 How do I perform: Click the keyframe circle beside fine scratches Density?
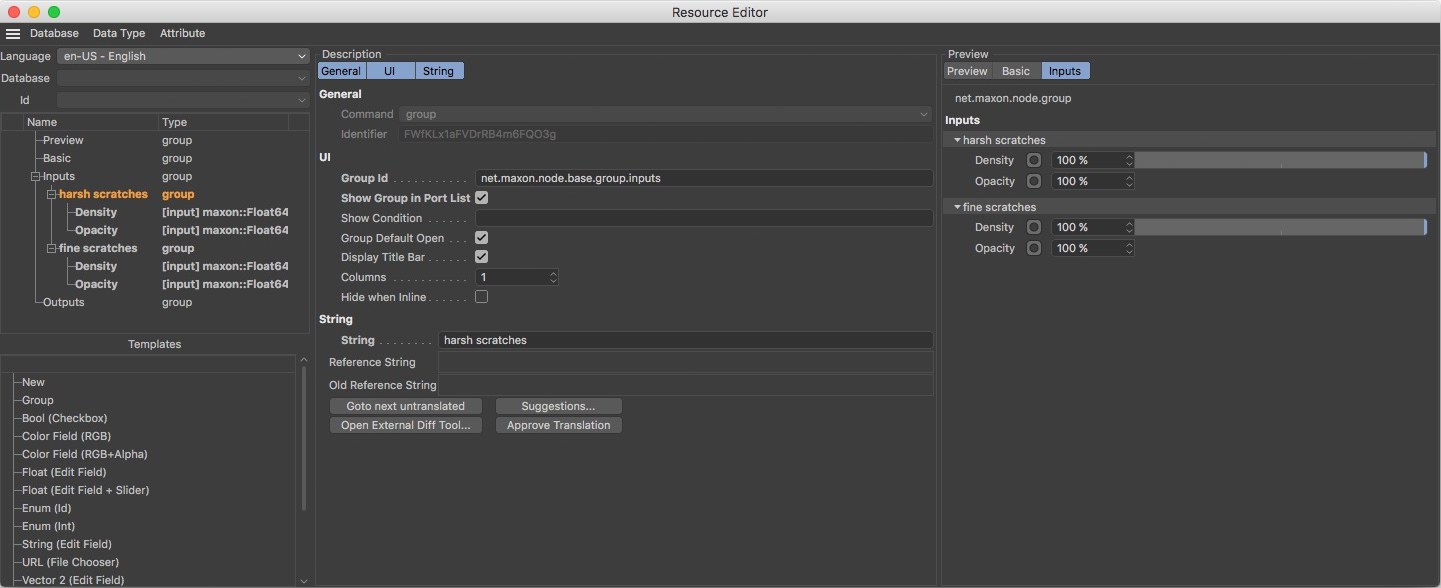[1034, 227]
